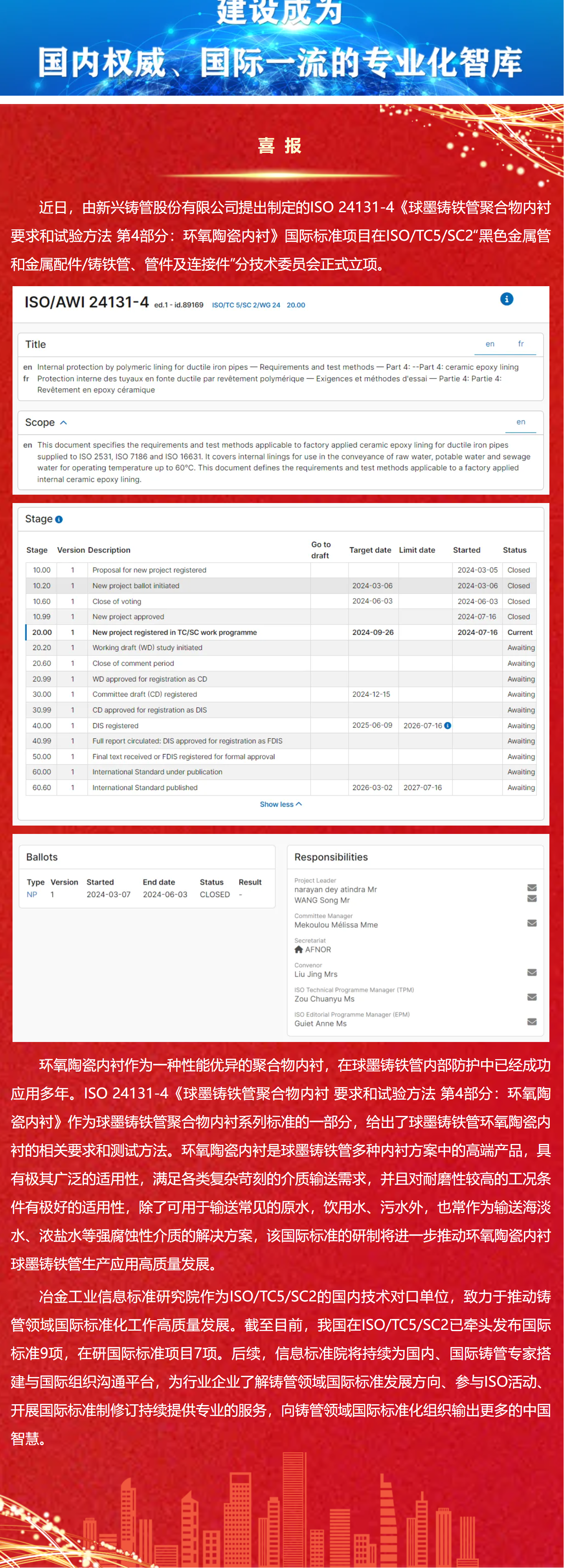The image size is (564, 1568).
Task: Click the 20.00 stage link in header
Action: (296, 305)
